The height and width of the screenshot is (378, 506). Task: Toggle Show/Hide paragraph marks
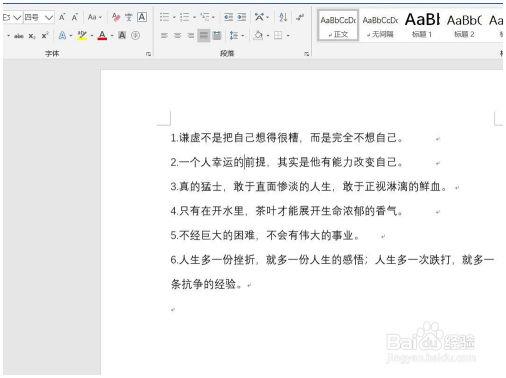tap(300, 17)
